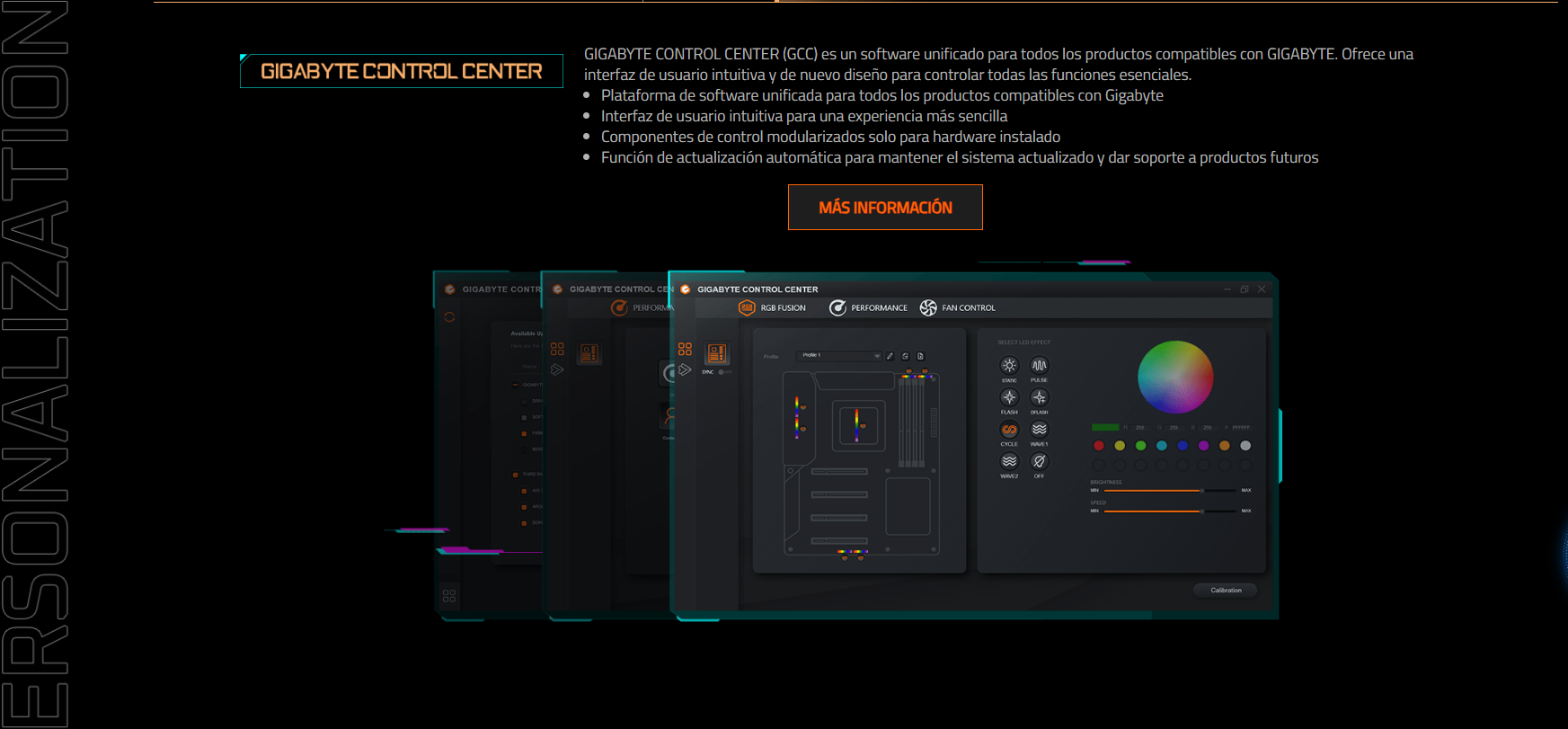Image resolution: width=1568 pixels, height=729 pixels.
Task: Select the DFlash LED effect
Action: (x=1039, y=397)
